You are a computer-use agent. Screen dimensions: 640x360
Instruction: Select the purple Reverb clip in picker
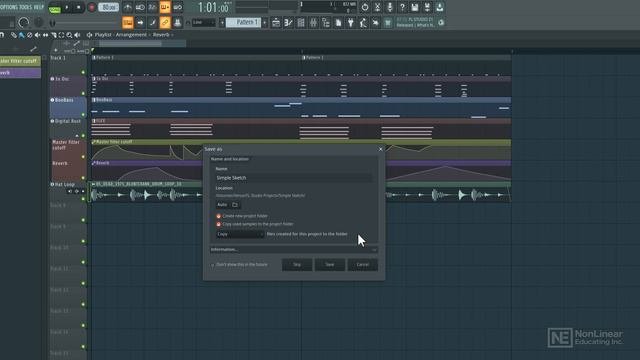20,73
